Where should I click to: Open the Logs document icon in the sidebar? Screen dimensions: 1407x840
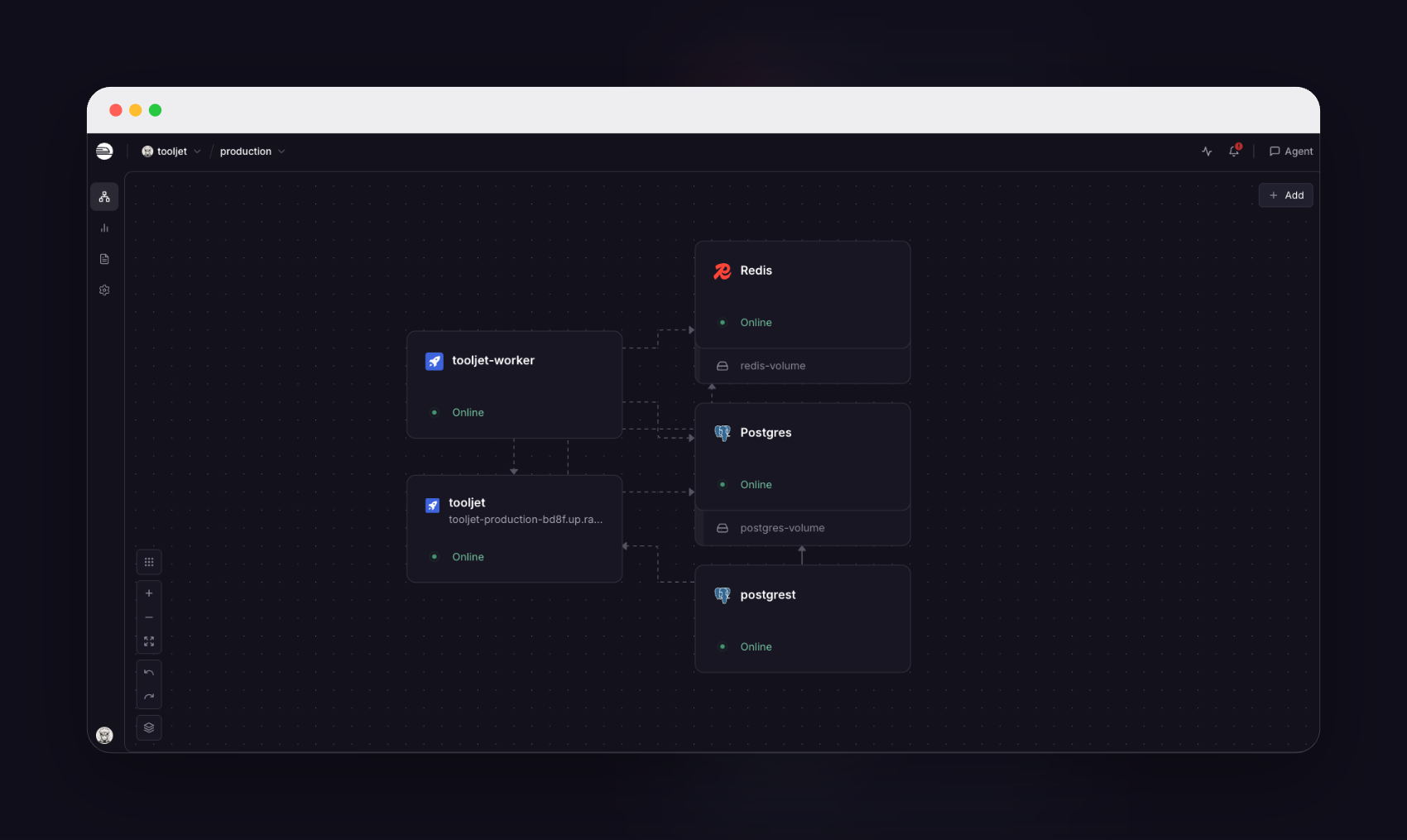(104, 259)
